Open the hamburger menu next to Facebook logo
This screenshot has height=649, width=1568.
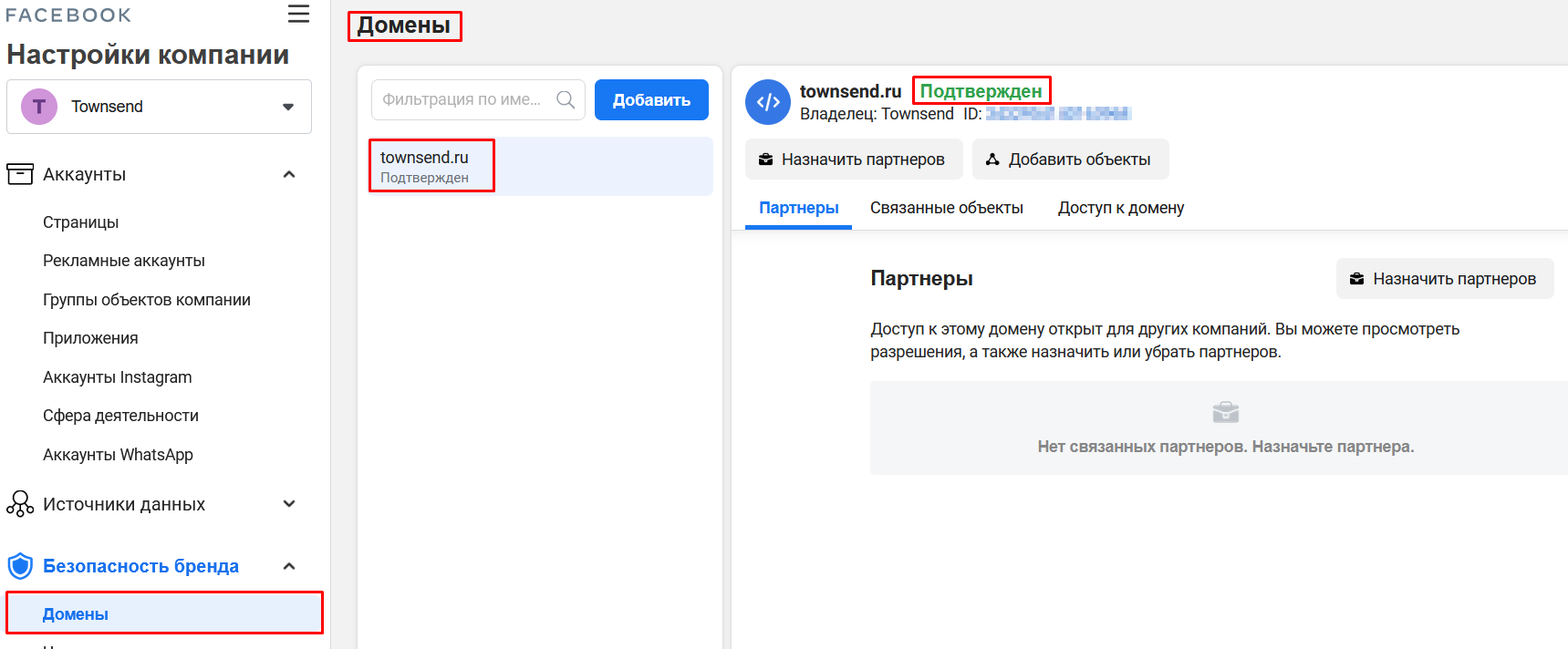(x=298, y=14)
